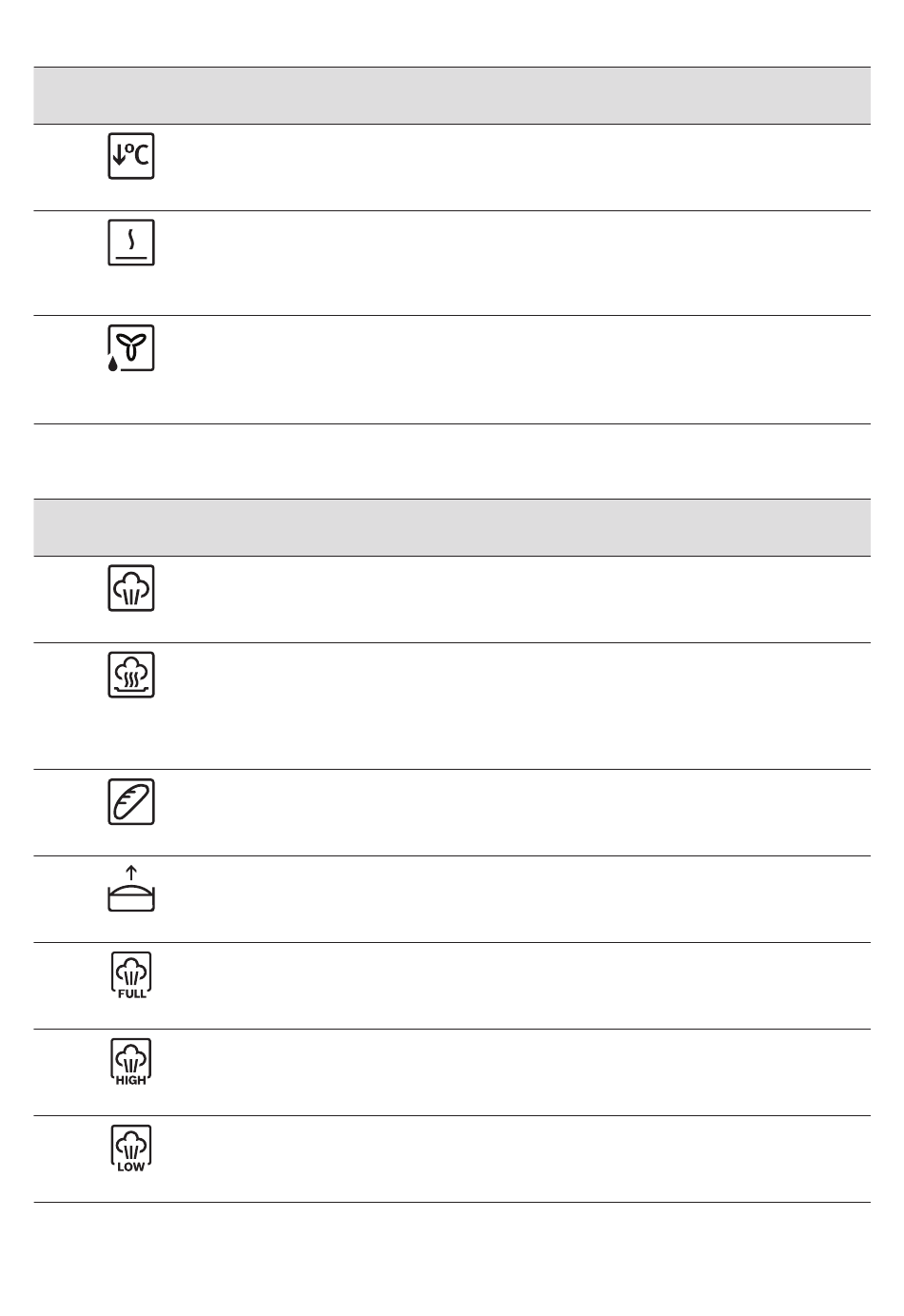
Task: Select the steam icon labeled HIGH
Action: [131, 1062]
